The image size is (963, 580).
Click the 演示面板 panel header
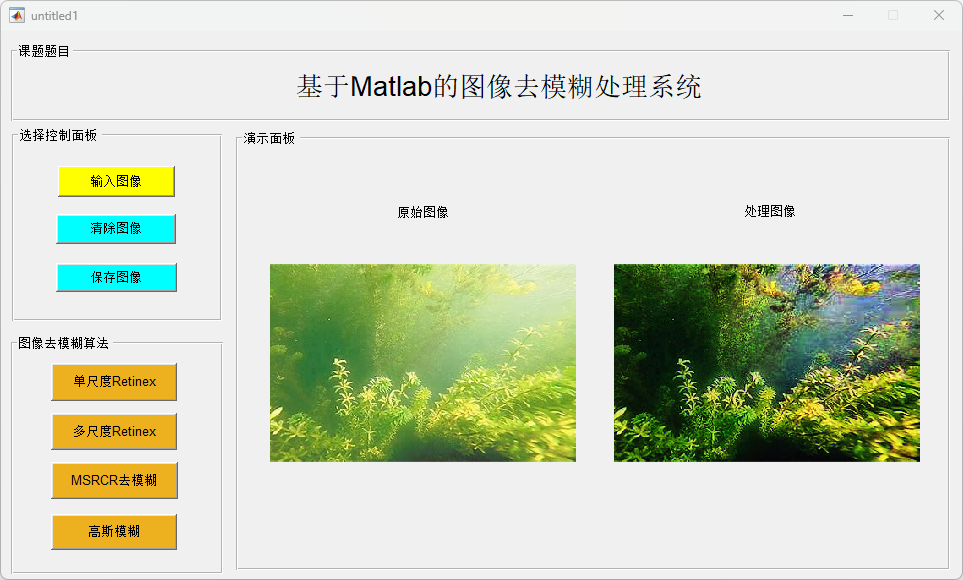click(269, 138)
